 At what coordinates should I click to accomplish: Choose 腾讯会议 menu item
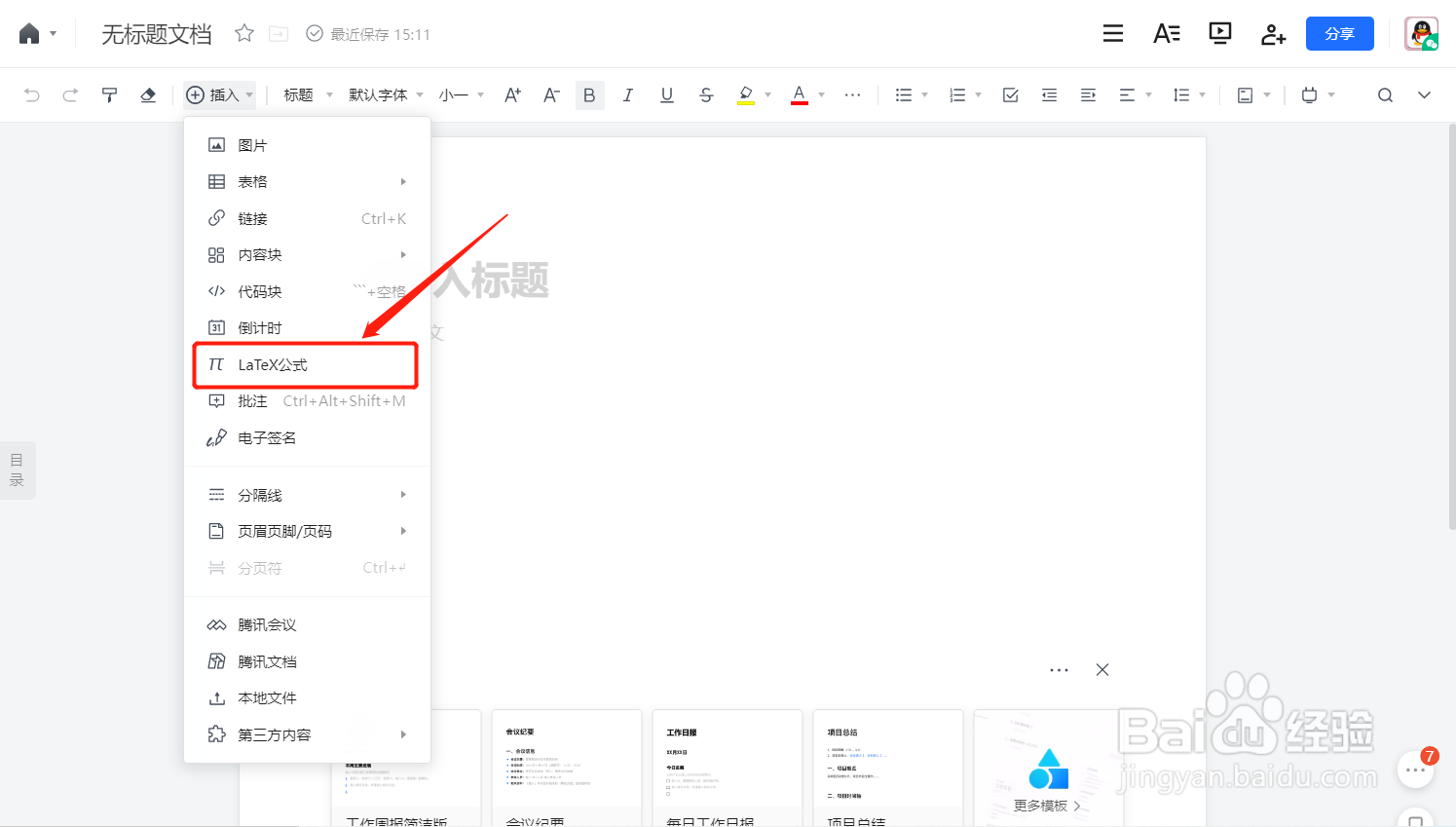tap(307, 624)
